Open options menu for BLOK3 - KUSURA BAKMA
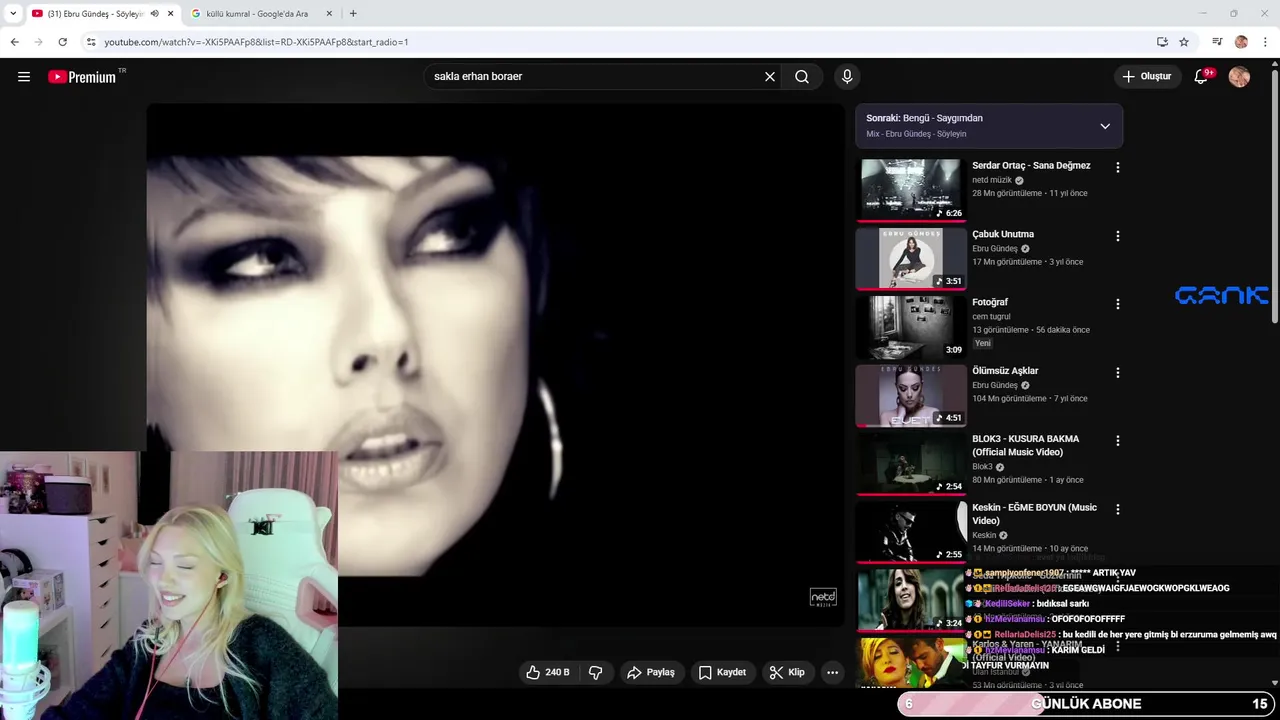Screen dimensions: 1280x720 (1118, 440)
